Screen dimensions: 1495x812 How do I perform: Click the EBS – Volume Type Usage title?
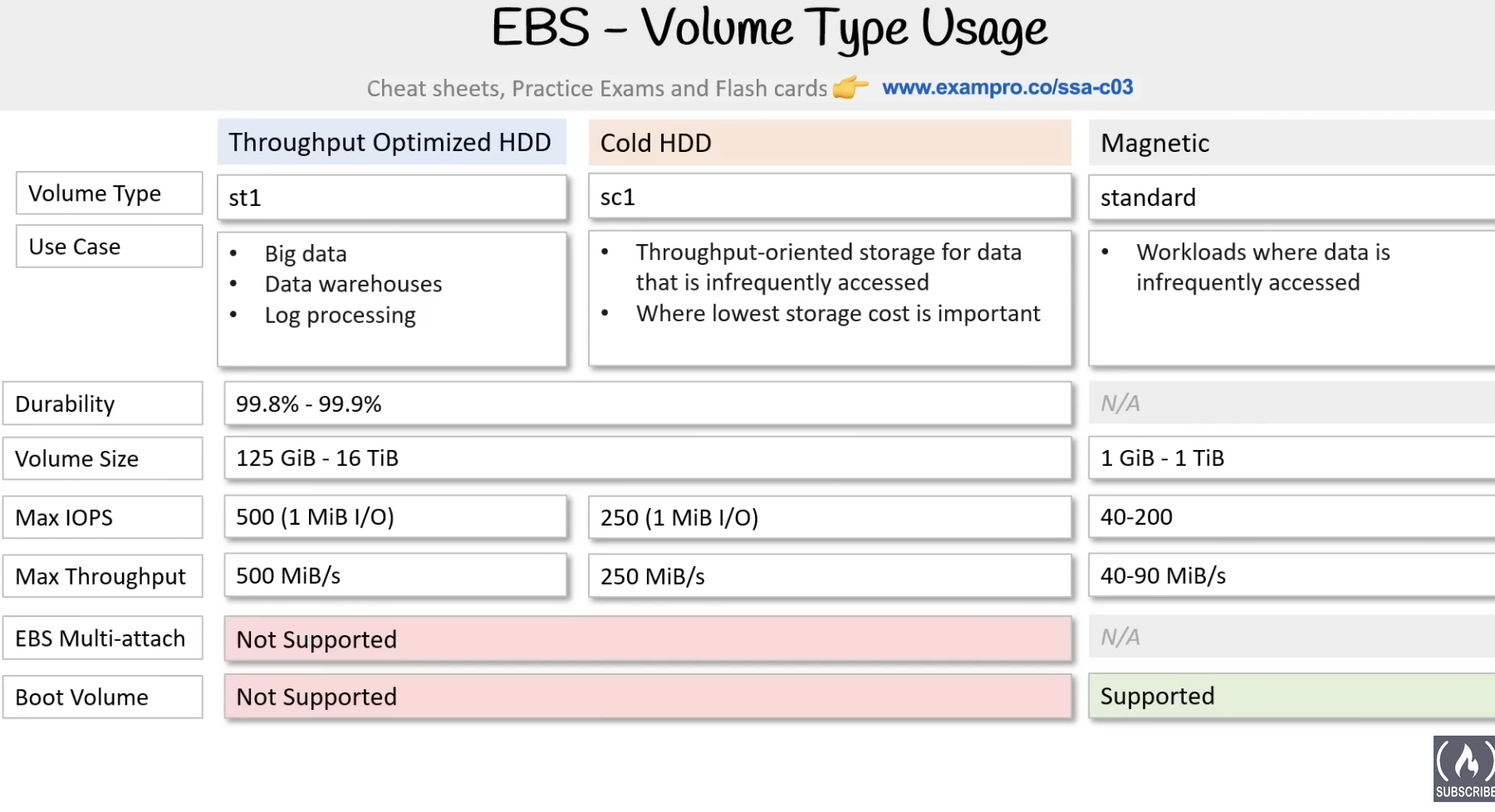(x=768, y=29)
